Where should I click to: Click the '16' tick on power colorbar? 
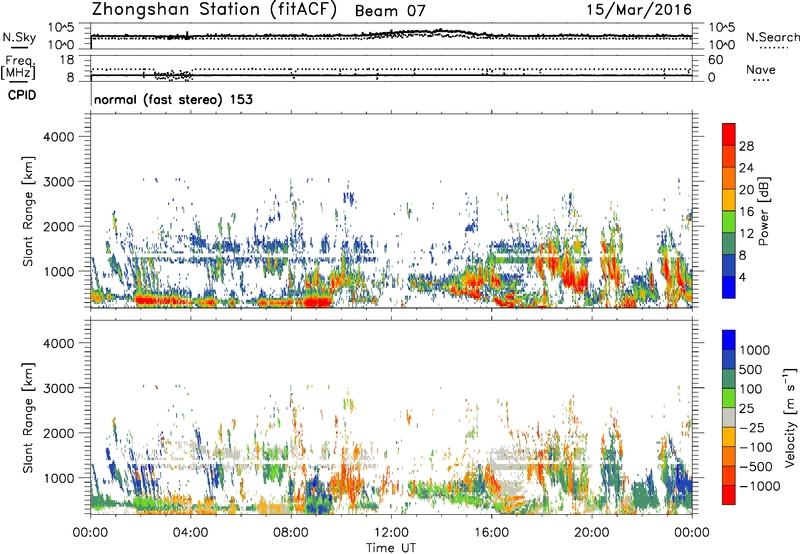(746, 212)
